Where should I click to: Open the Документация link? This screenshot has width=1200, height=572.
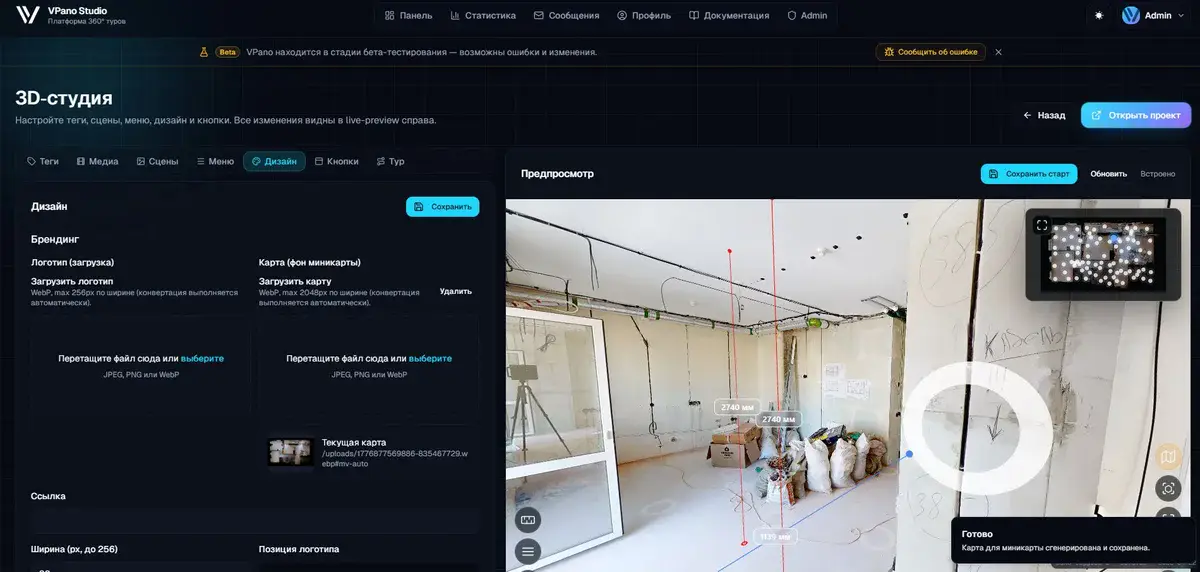[729, 15]
